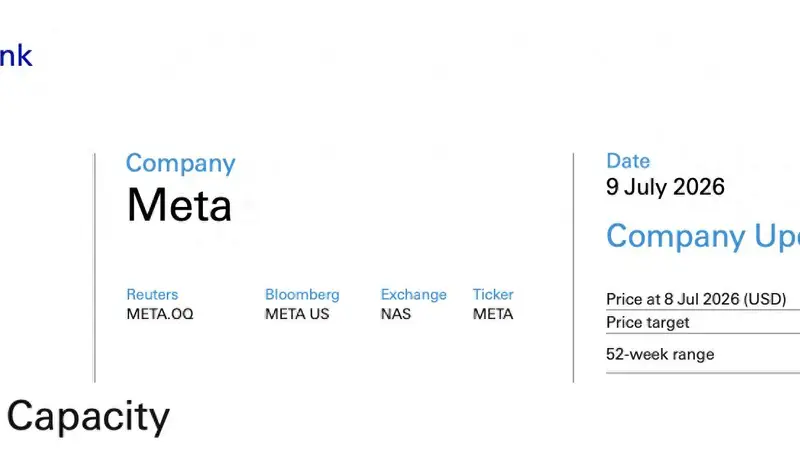Viewport: 800px width, 450px height.
Task: Click the vertical divider left of Date
Action: pyautogui.click(x=573, y=267)
